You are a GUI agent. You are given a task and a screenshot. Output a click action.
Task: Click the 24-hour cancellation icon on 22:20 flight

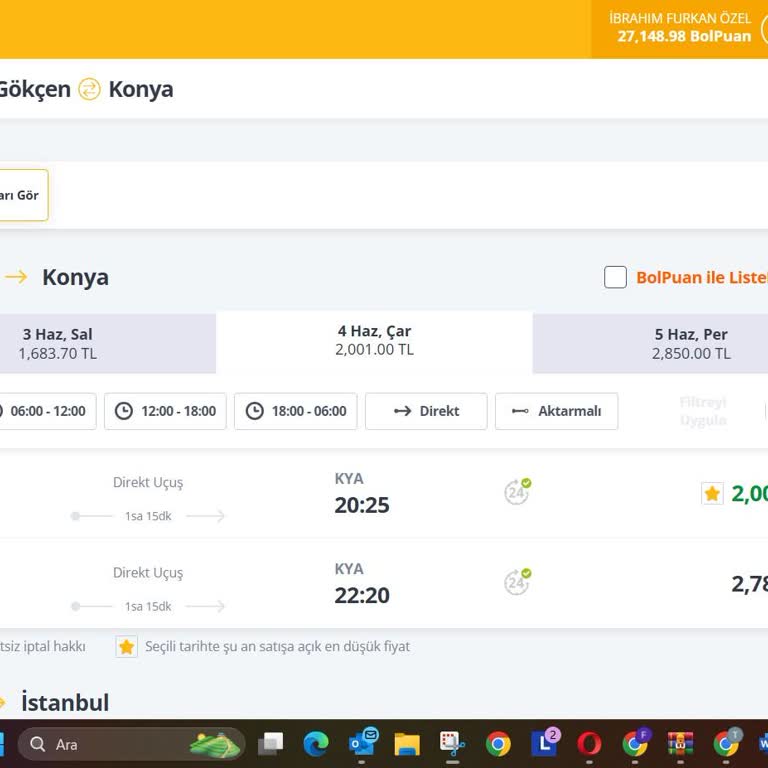(518, 582)
